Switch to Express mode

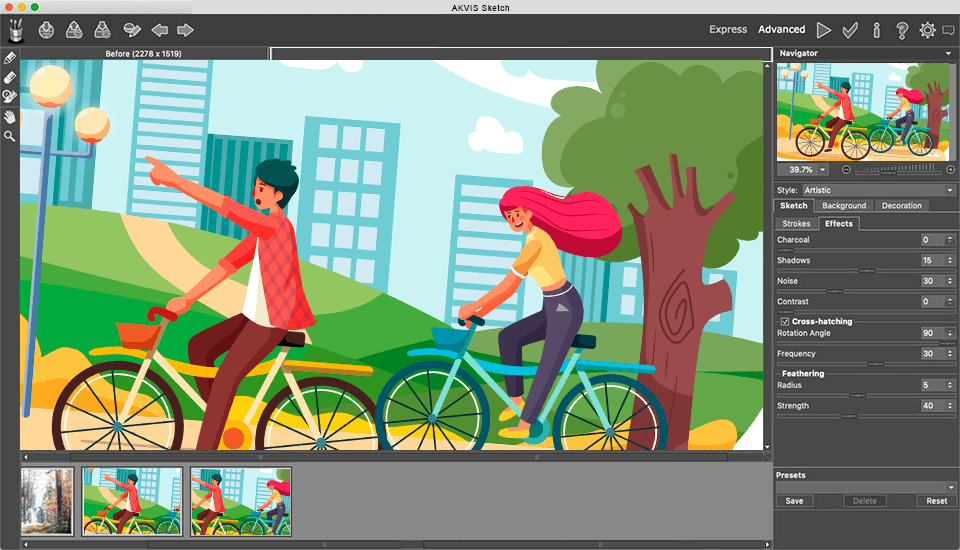728,30
